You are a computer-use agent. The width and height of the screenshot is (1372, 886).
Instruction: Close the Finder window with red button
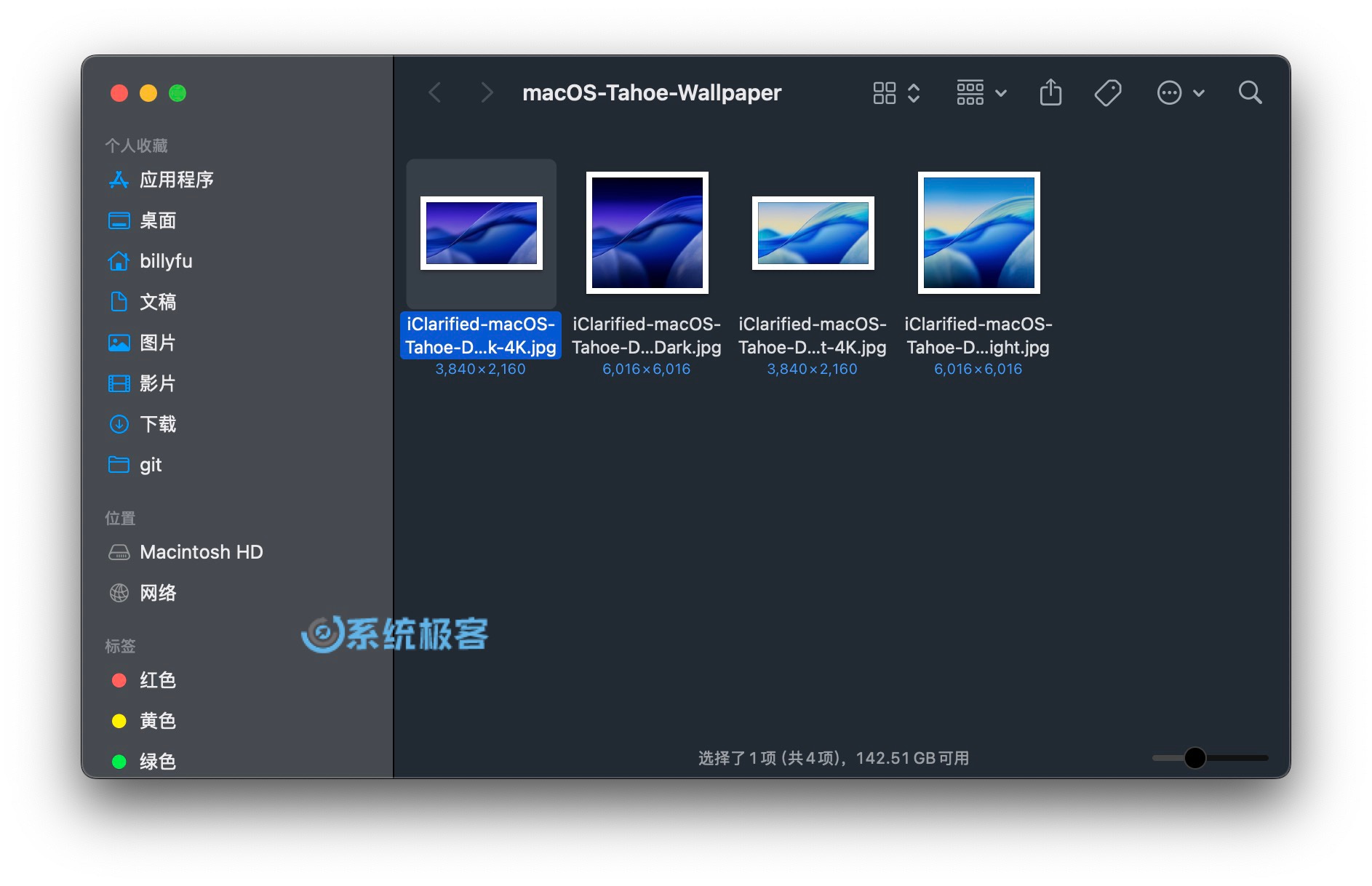coord(119,93)
